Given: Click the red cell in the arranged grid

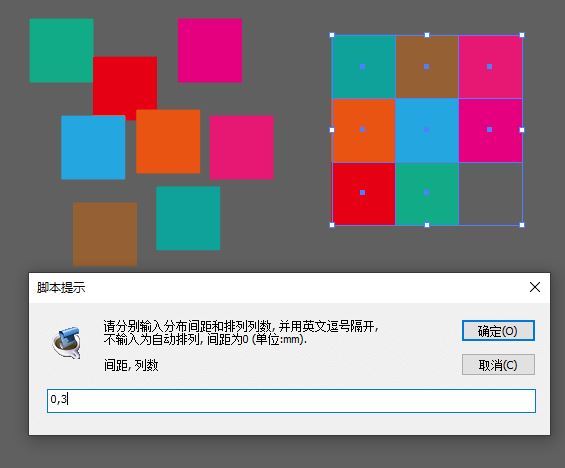Looking at the screenshot, I should tap(364, 194).
